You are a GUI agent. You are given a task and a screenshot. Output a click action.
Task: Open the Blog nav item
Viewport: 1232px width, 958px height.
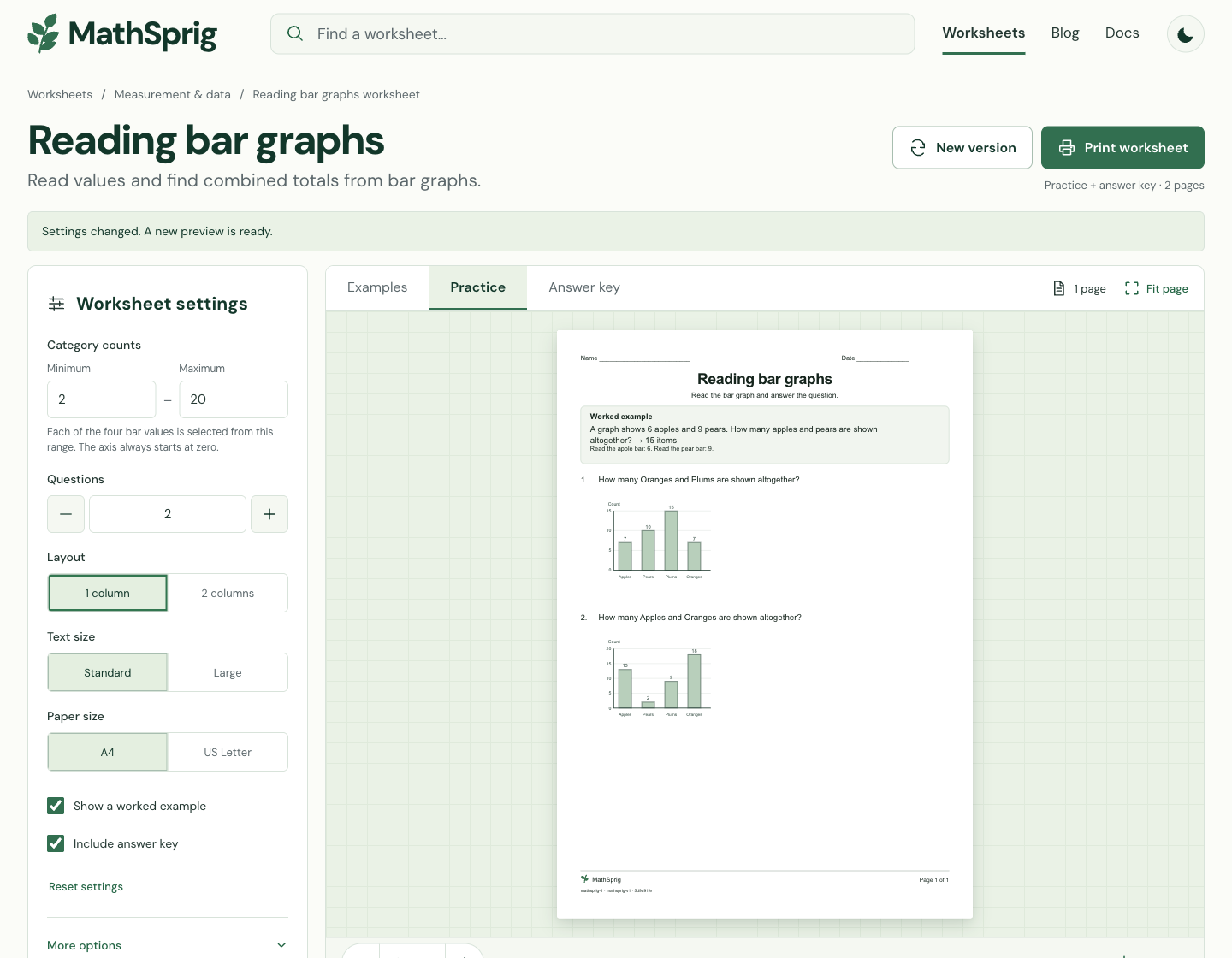(1065, 33)
